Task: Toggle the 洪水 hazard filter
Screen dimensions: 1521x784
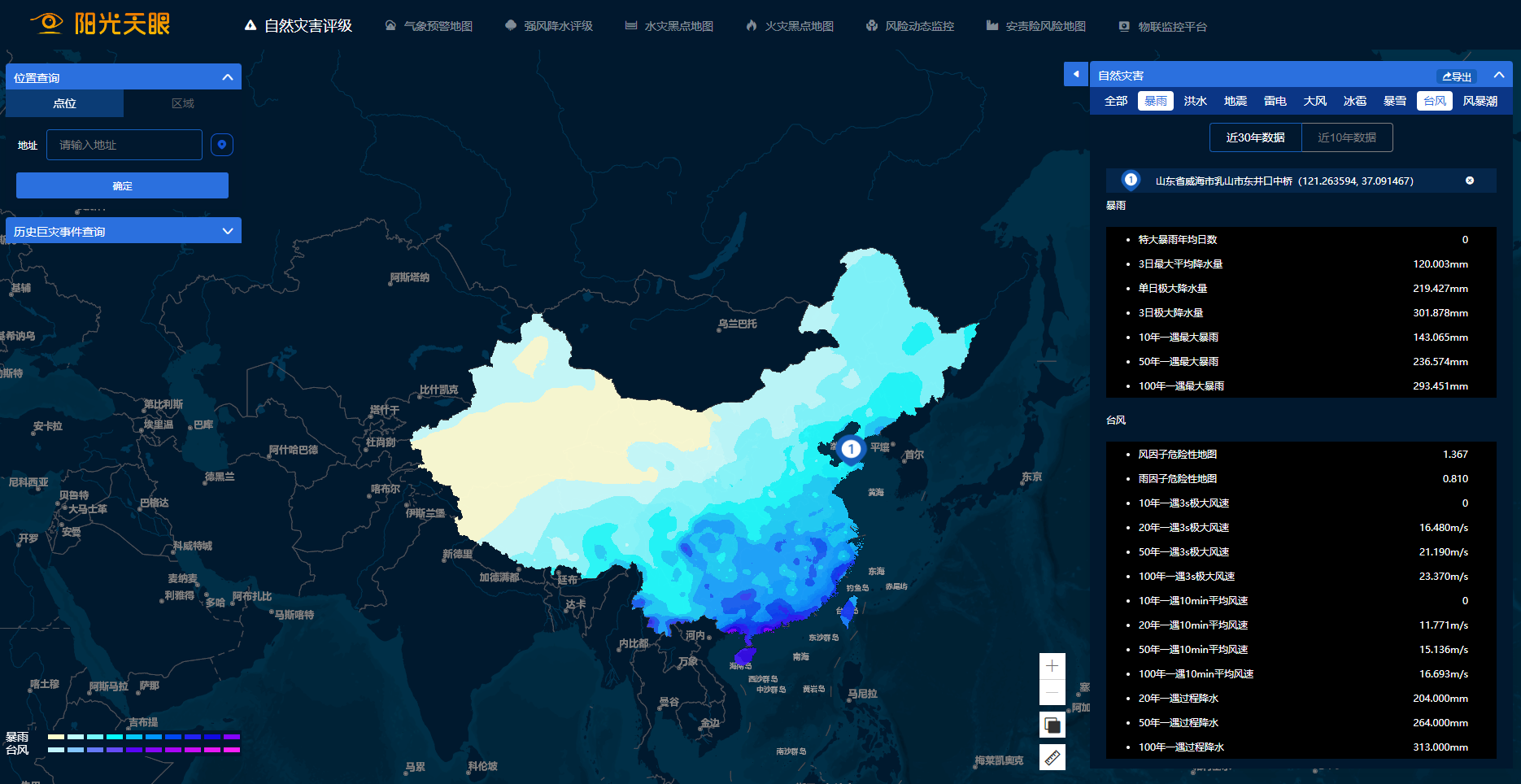Action: tap(1196, 101)
